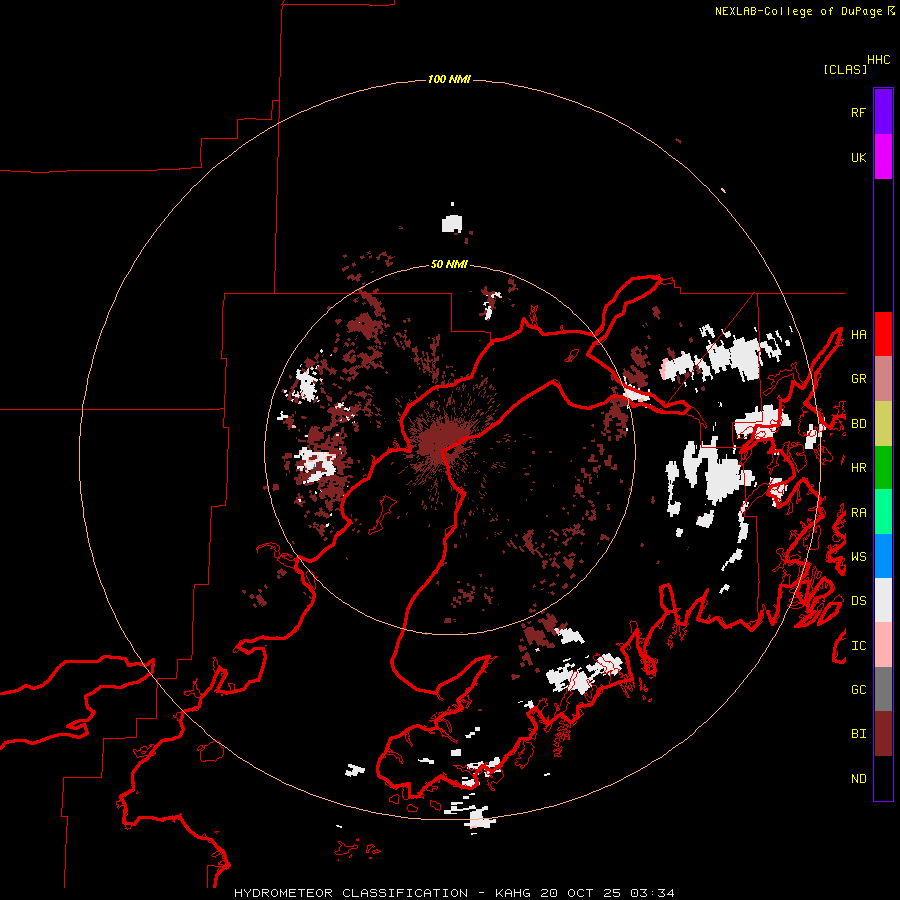Click the IC legend label
900x900 pixels.
coord(858,646)
